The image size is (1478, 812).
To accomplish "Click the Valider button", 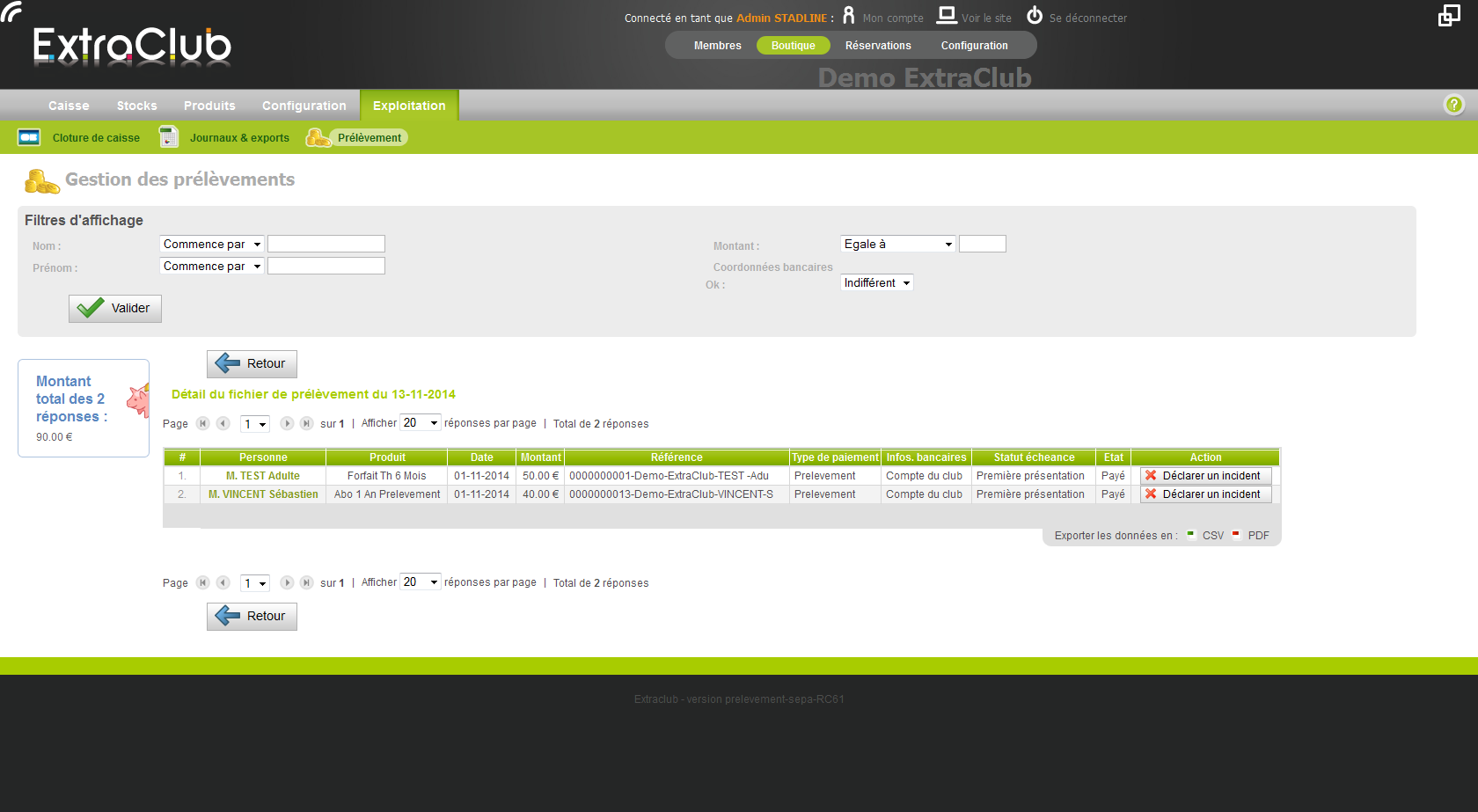I will pos(115,309).
